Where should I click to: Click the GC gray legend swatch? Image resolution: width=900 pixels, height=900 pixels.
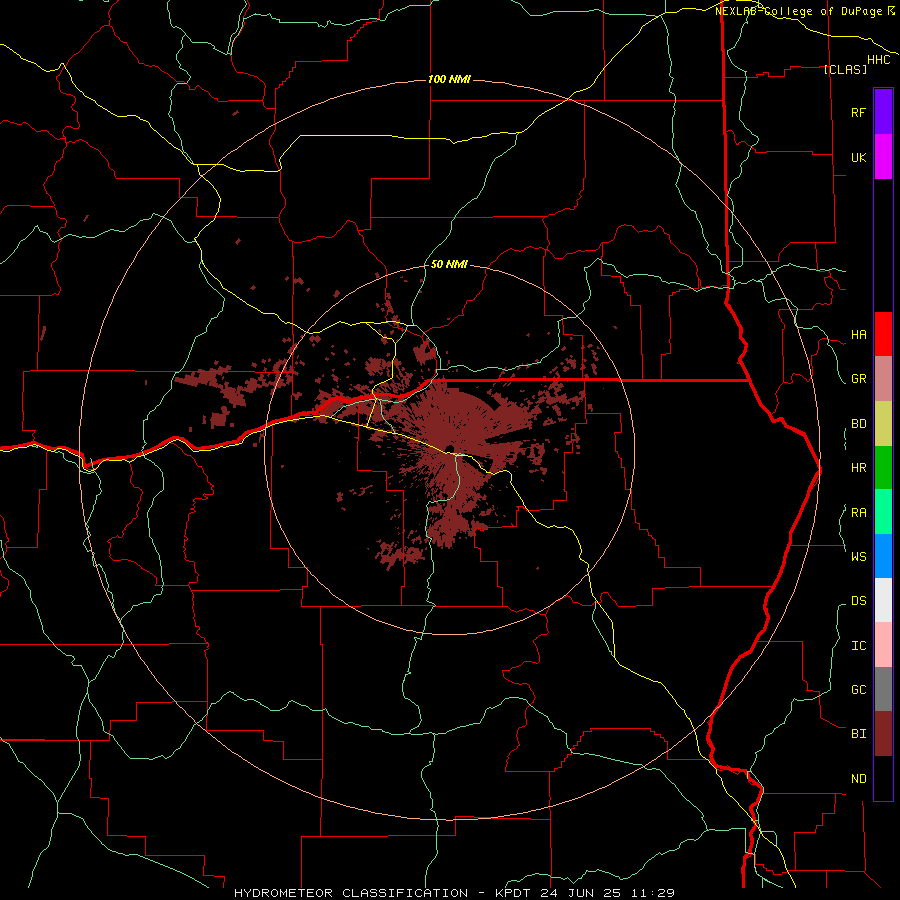[883, 689]
